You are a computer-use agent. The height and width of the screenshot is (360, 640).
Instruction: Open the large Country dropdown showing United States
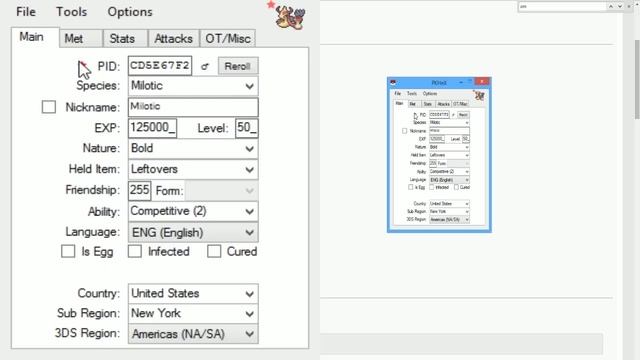click(193, 293)
